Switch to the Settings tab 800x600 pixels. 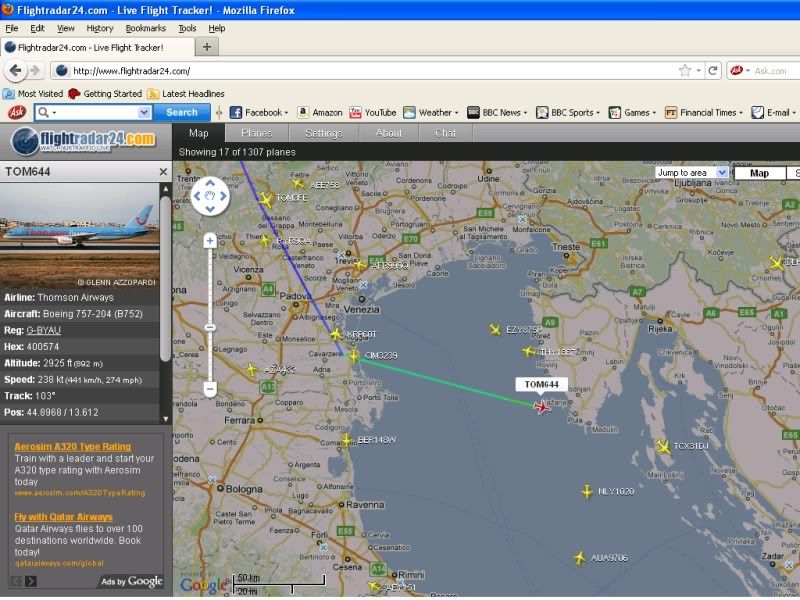(323, 133)
